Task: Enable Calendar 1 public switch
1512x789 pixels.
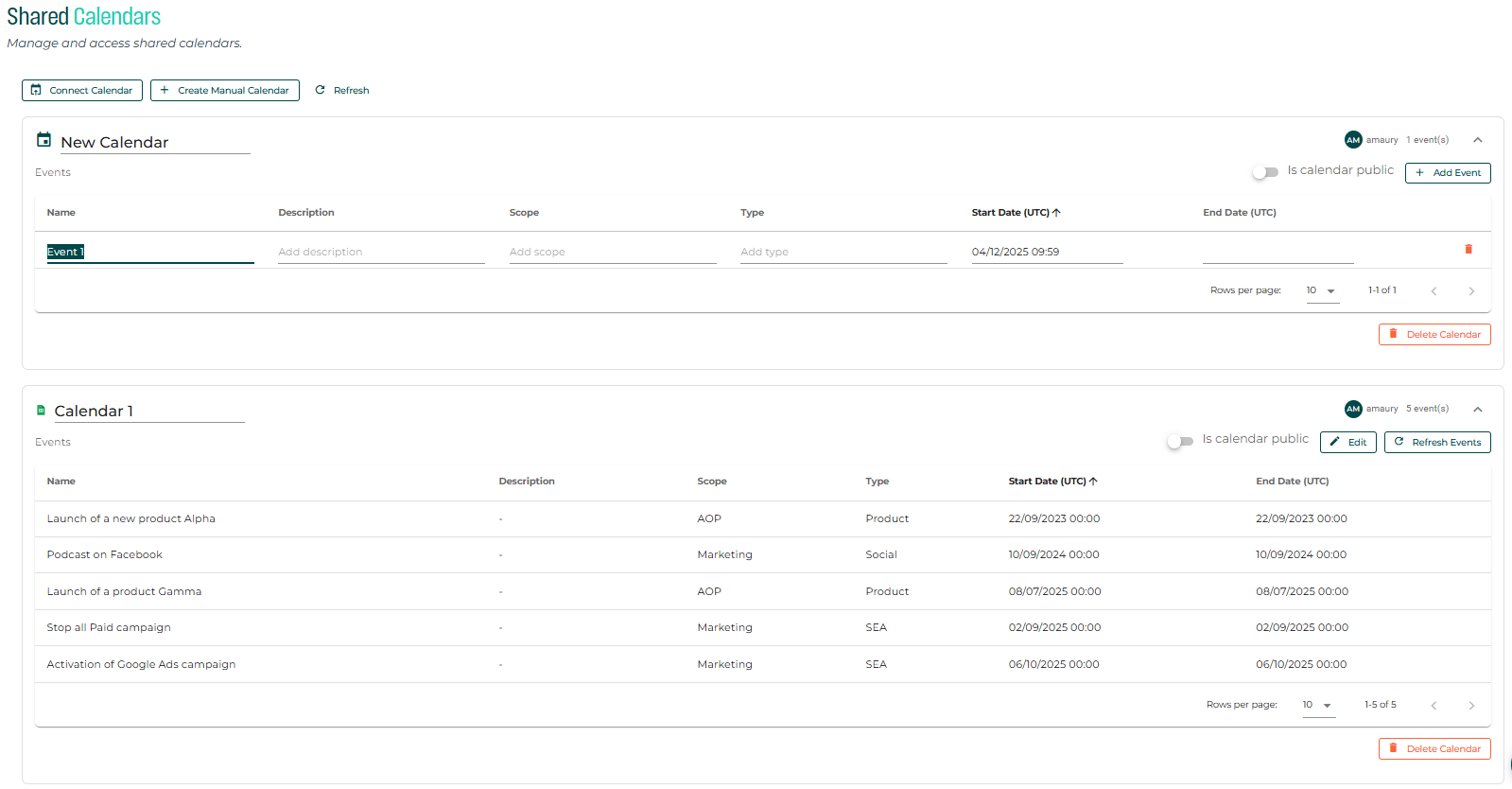Action: 1179,442
